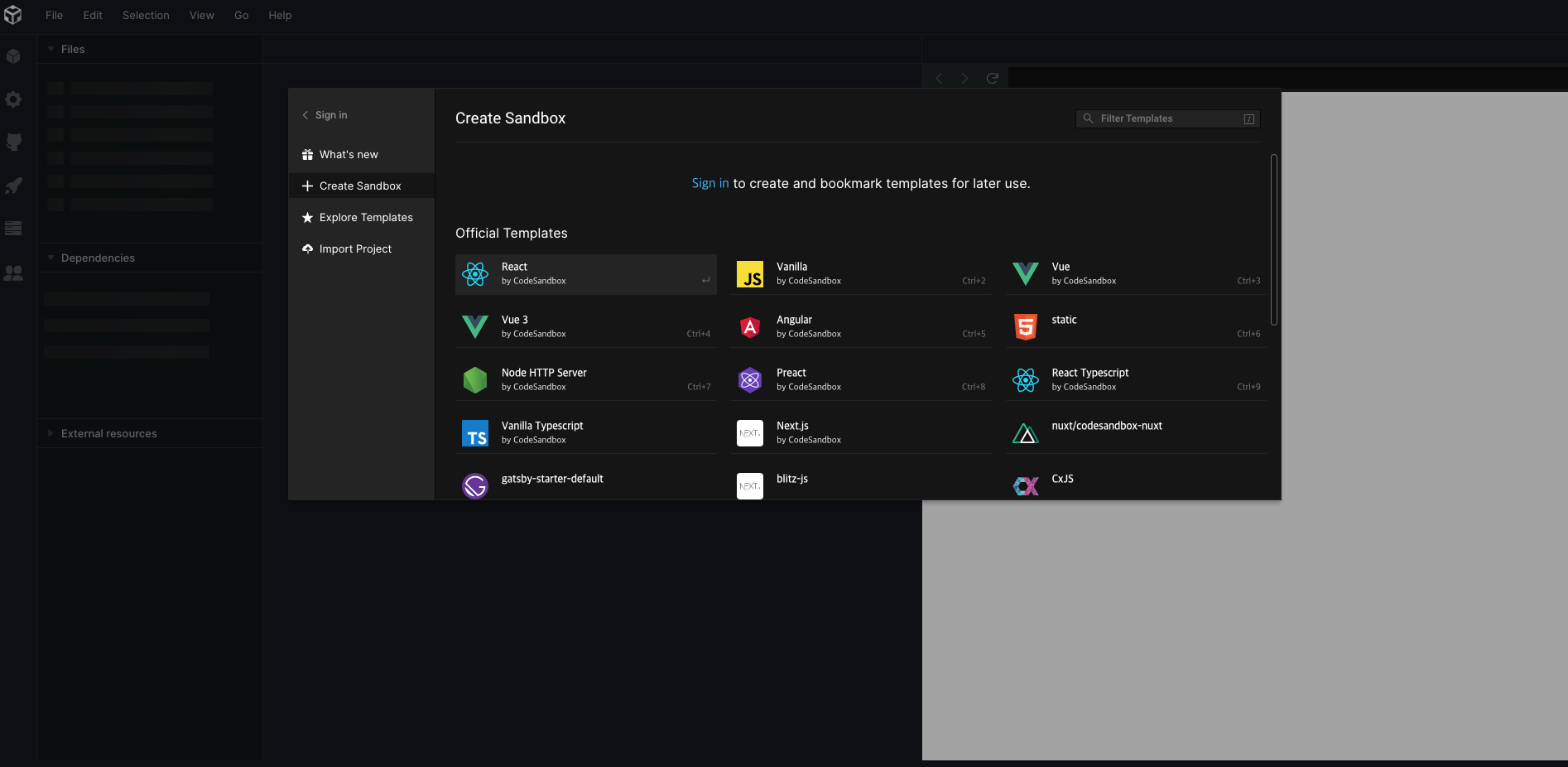This screenshot has width=1568, height=767.
Task: Open the What's new section
Action: [361, 154]
